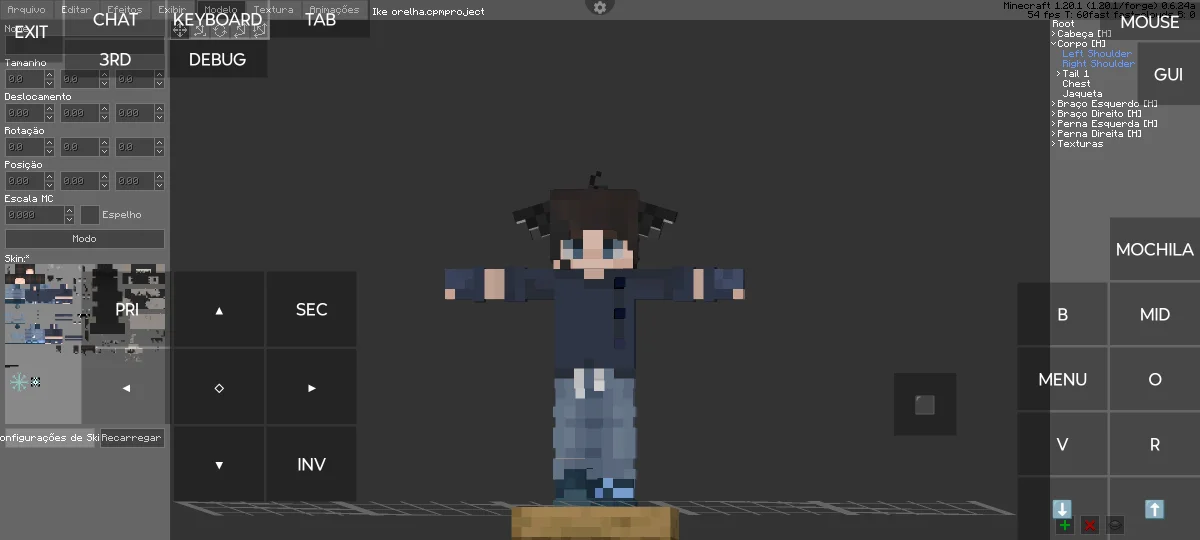The width and height of the screenshot is (1200, 540).
Task: Switch to the Animações tab
Action: click(334, 9)
